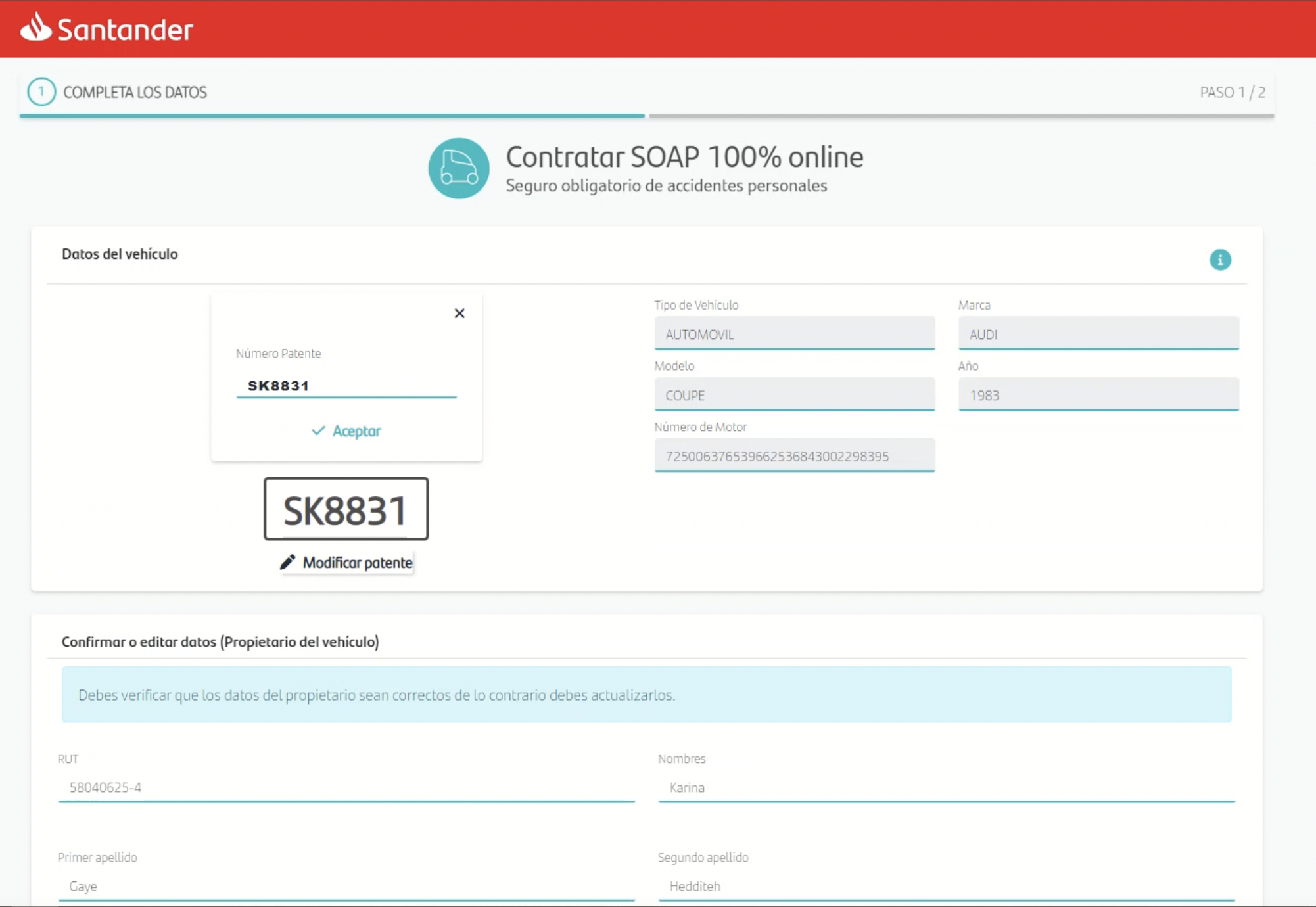Click the checkmark icon next to Aceptar

pyautogui.click(x=318, y=430)
